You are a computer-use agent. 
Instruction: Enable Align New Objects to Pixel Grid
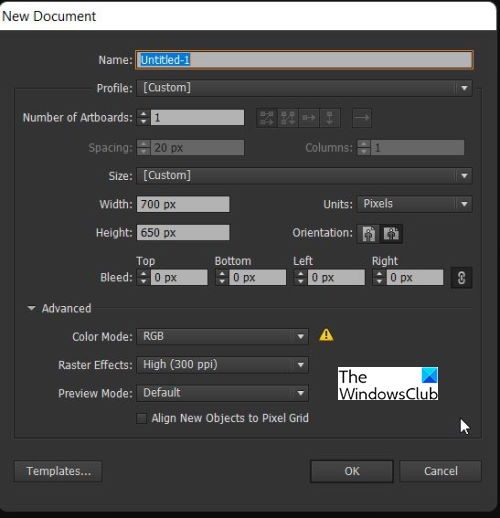(141, 418)
